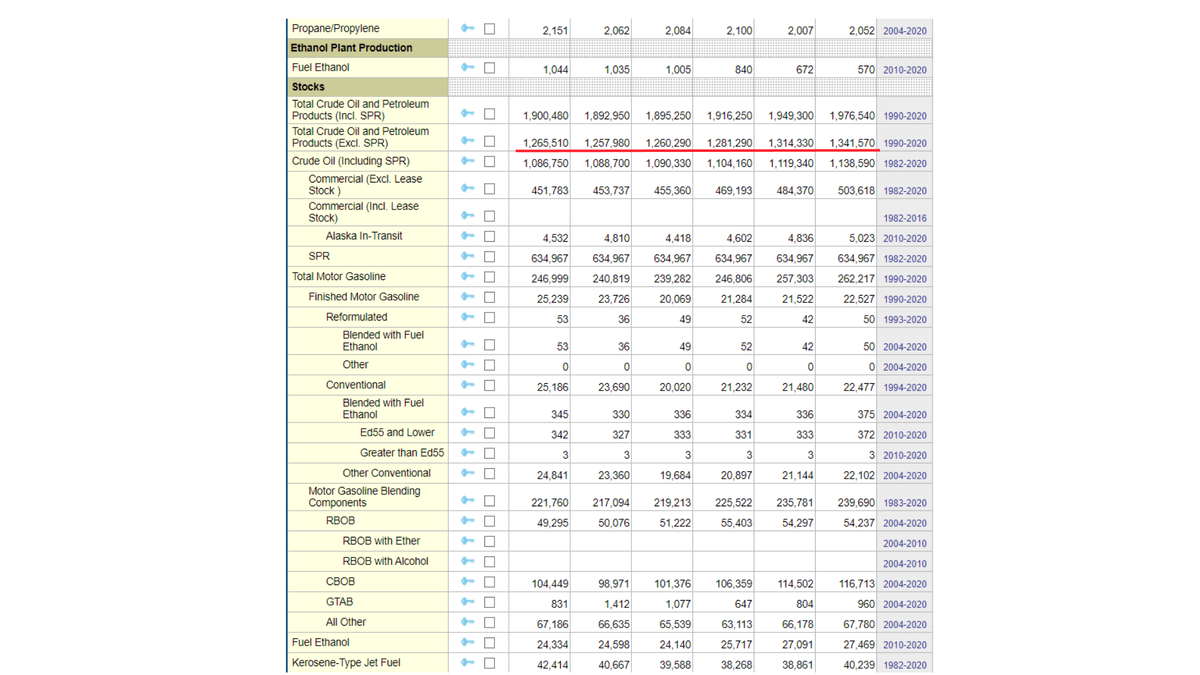This screenshot has height=675, width=1200.
Task: Open the 1994-2020 link in the Conventional row
Action: pos(905,388)
